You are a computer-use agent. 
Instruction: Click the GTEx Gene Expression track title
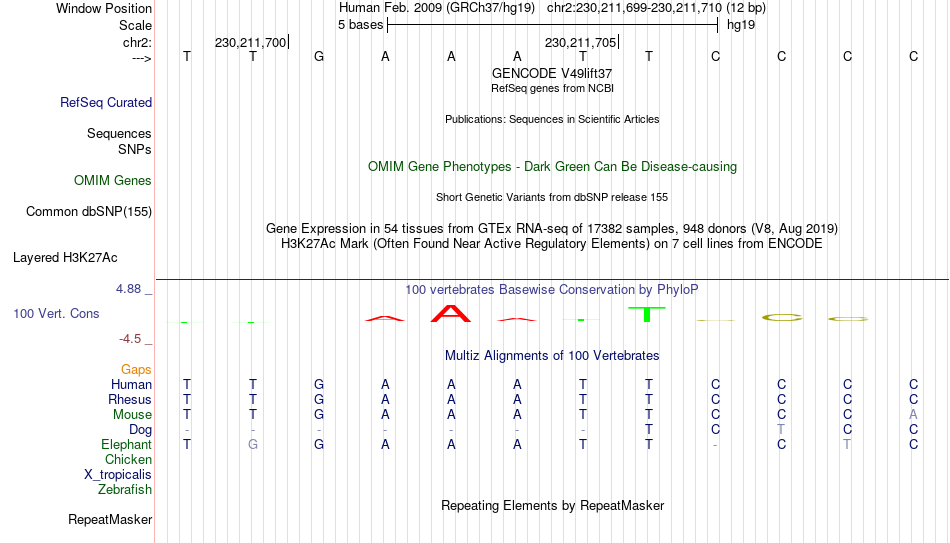click(x=552, y=228)
